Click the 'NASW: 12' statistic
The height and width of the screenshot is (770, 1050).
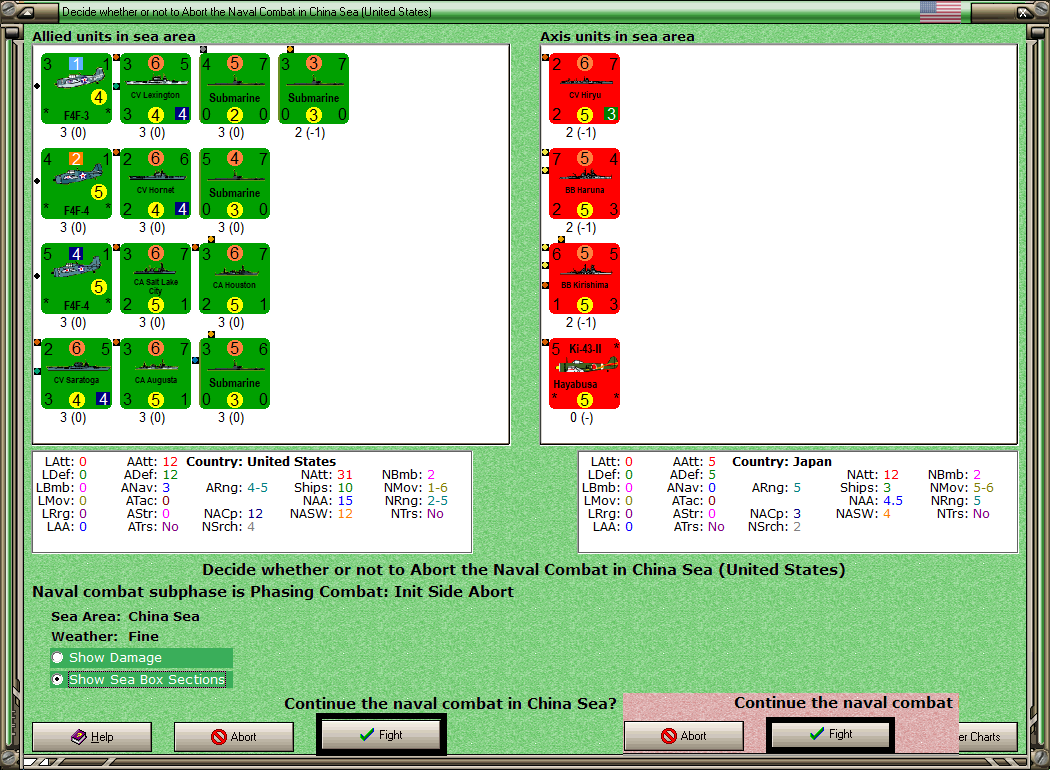click(321, 514)
